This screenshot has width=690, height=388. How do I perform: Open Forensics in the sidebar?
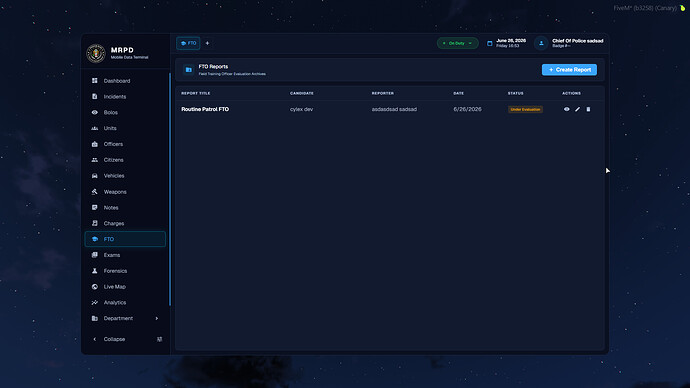pyautogui.click(x=125, y=271)
